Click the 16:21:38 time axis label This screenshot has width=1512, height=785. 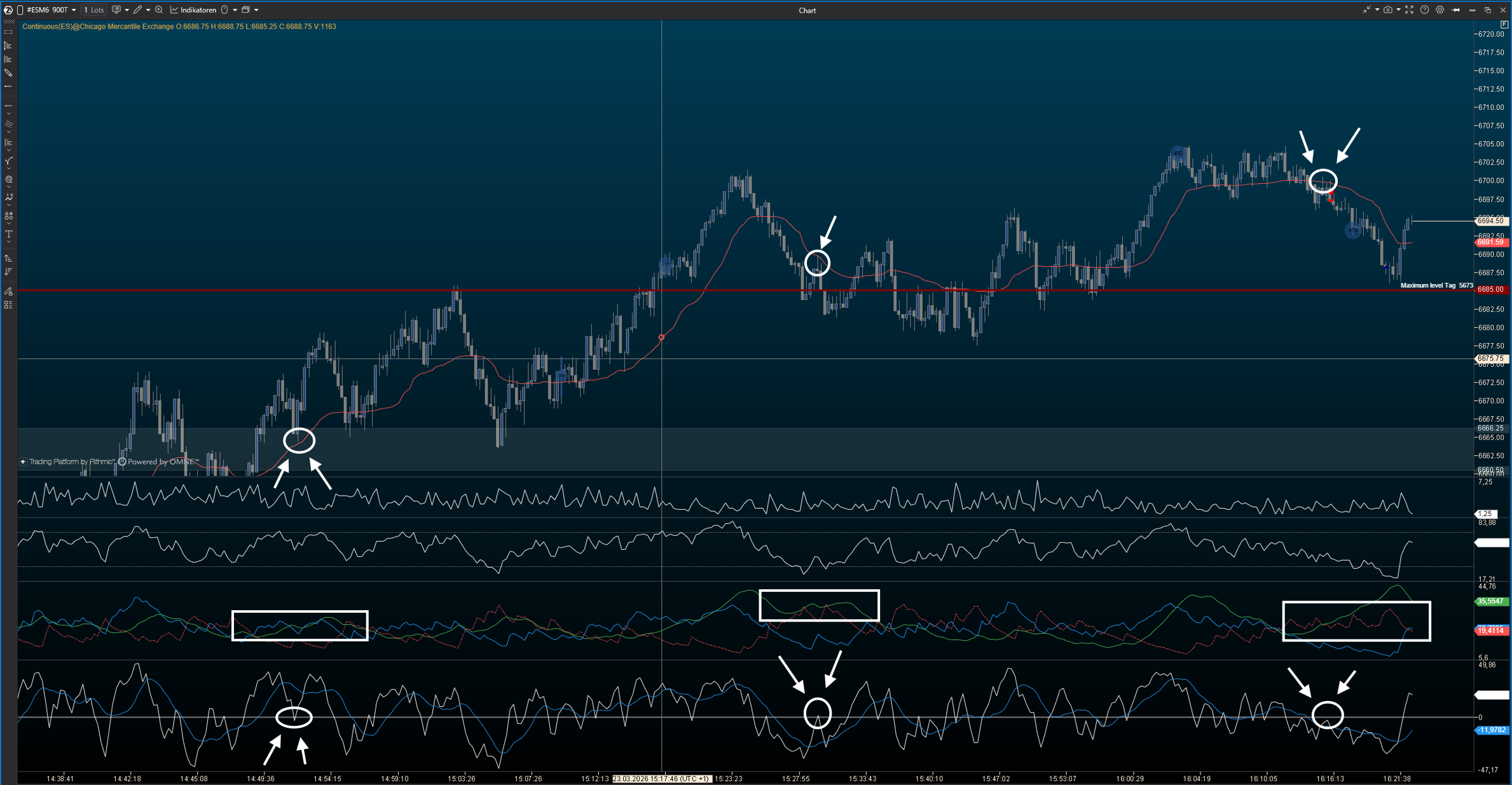pos(1397,779)
